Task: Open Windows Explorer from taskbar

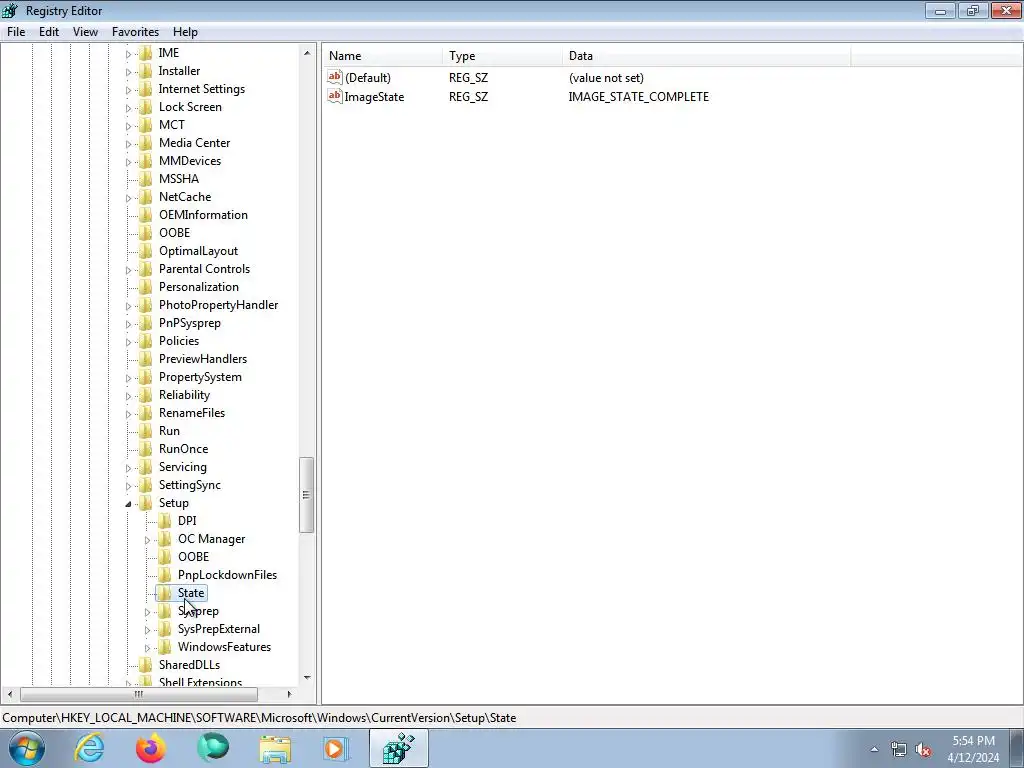Action: click(275, 748)
